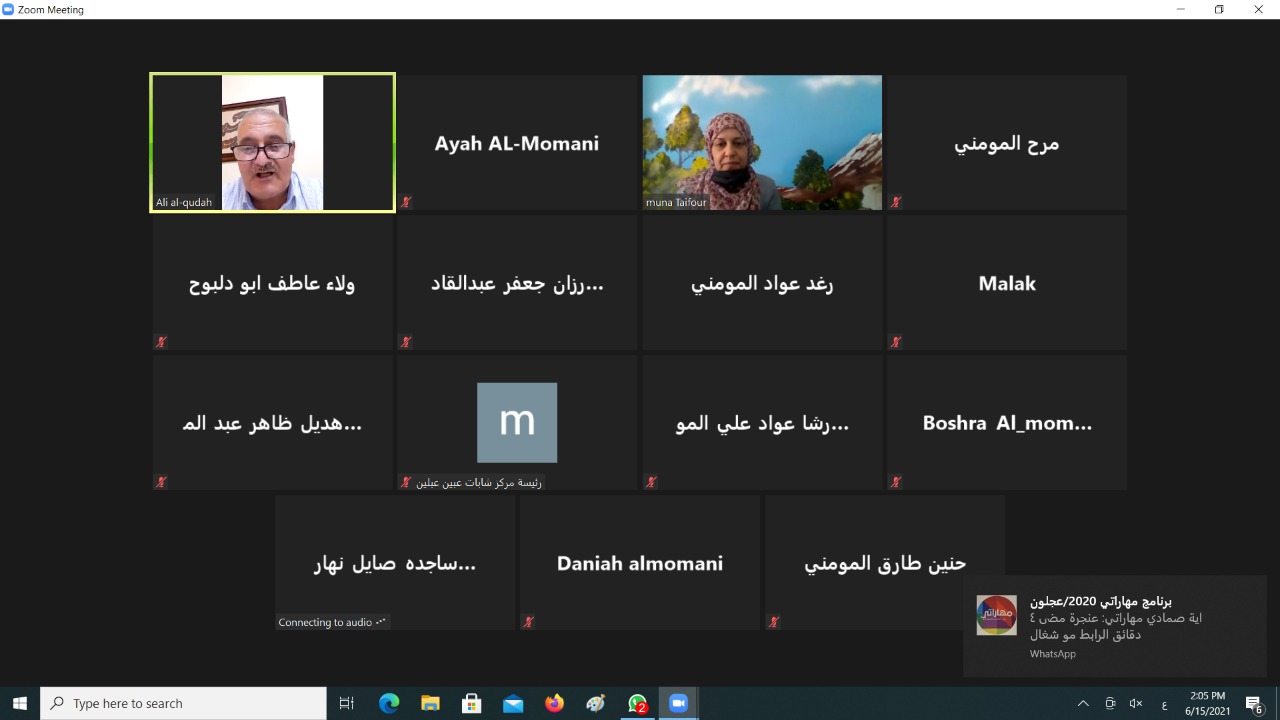Click the Zoom icon in the taskbar

[679, 704]
